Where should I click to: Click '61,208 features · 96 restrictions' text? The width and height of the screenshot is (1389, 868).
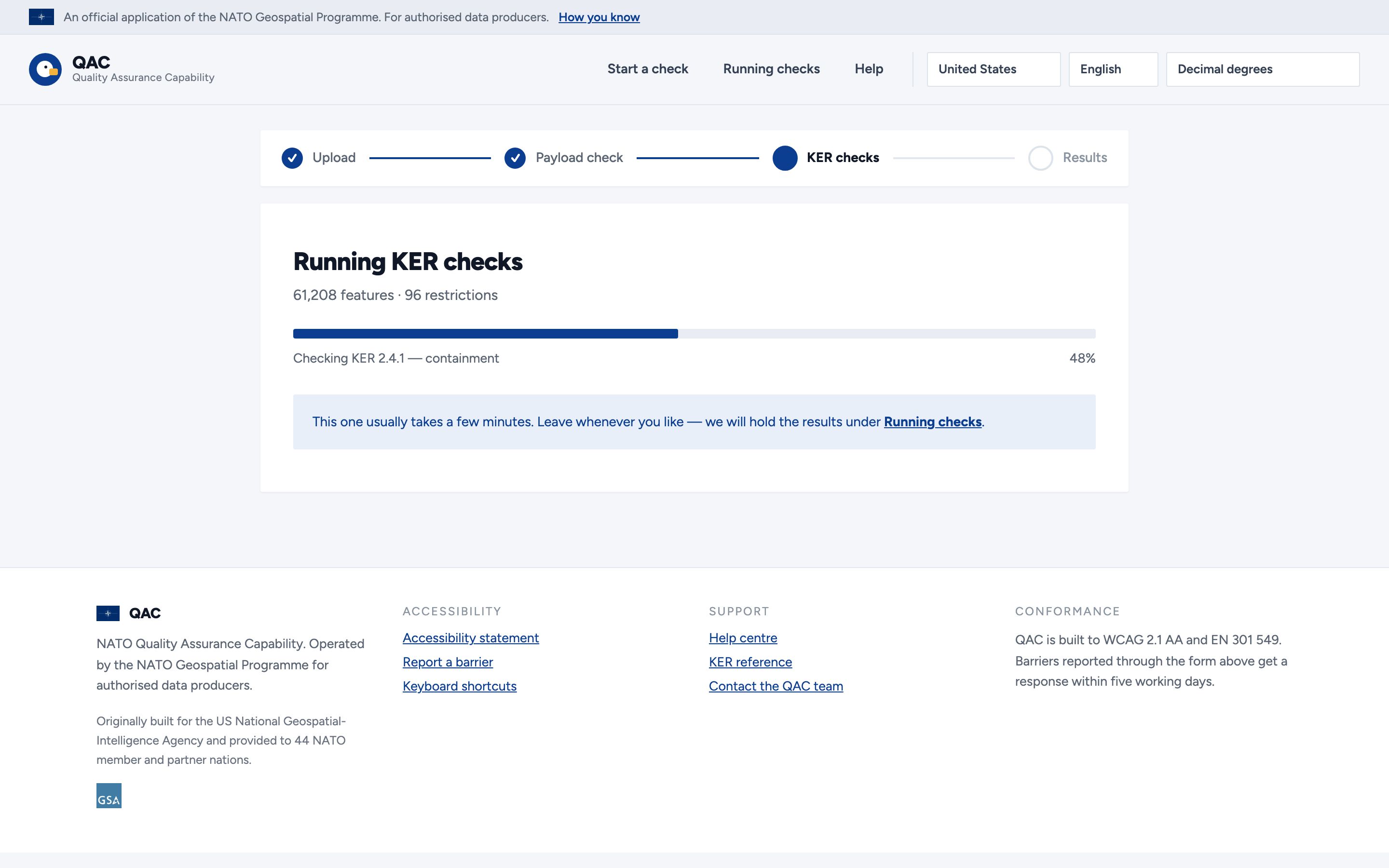(395, 295)
